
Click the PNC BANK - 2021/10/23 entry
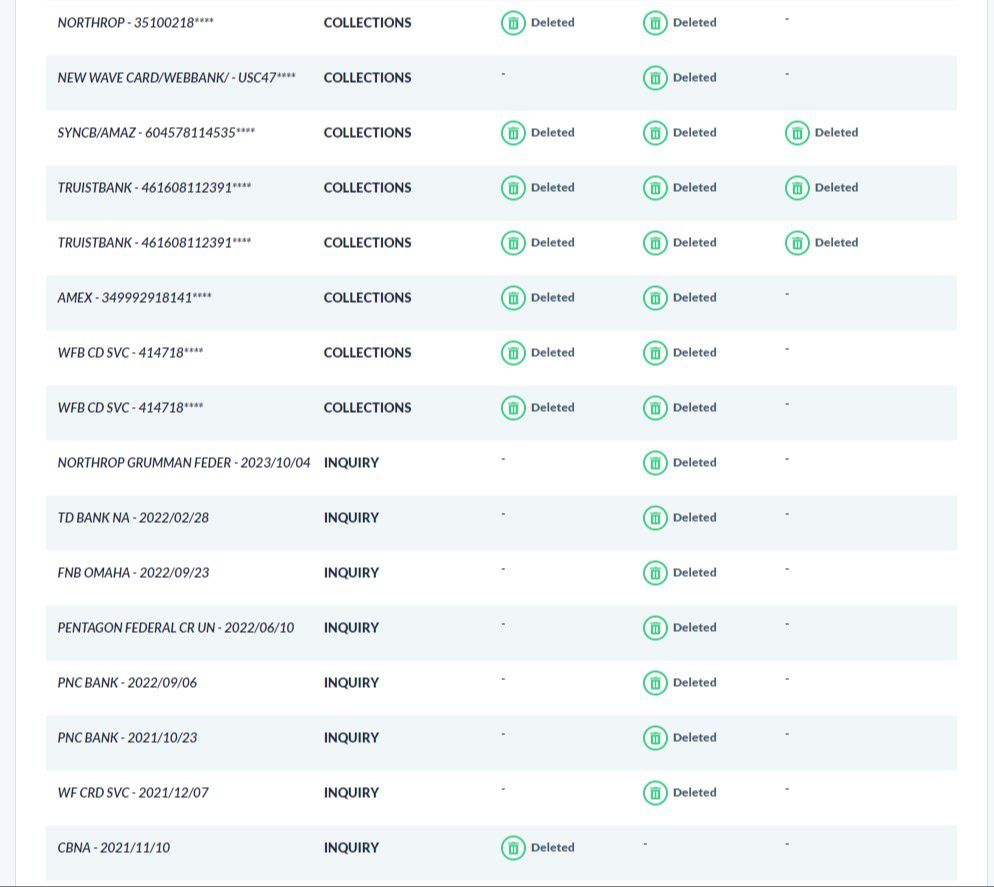pos(127,737)
